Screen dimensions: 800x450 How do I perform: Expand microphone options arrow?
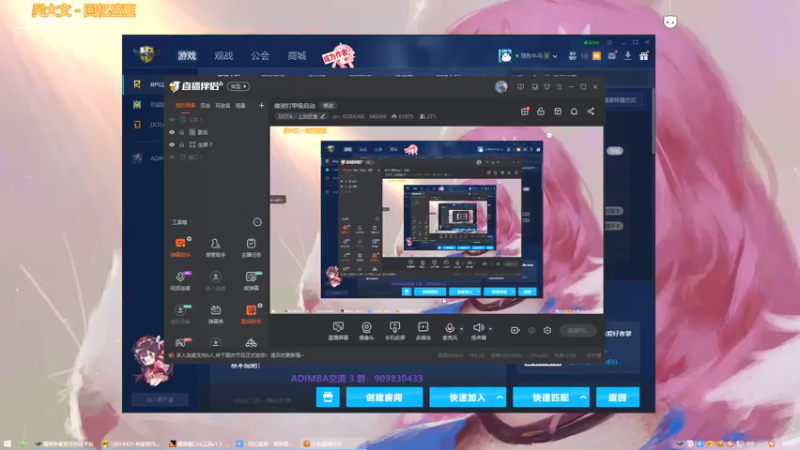click(462, 329)
